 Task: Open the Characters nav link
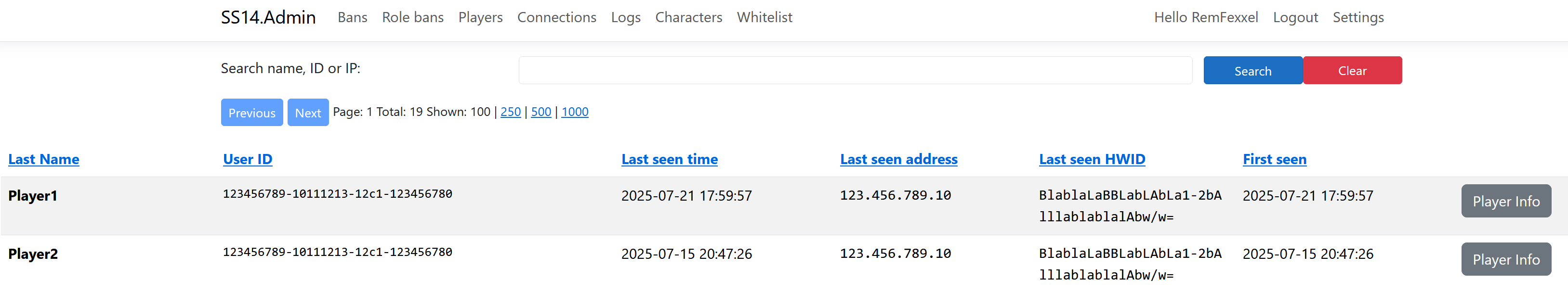(x=688, y=18)
